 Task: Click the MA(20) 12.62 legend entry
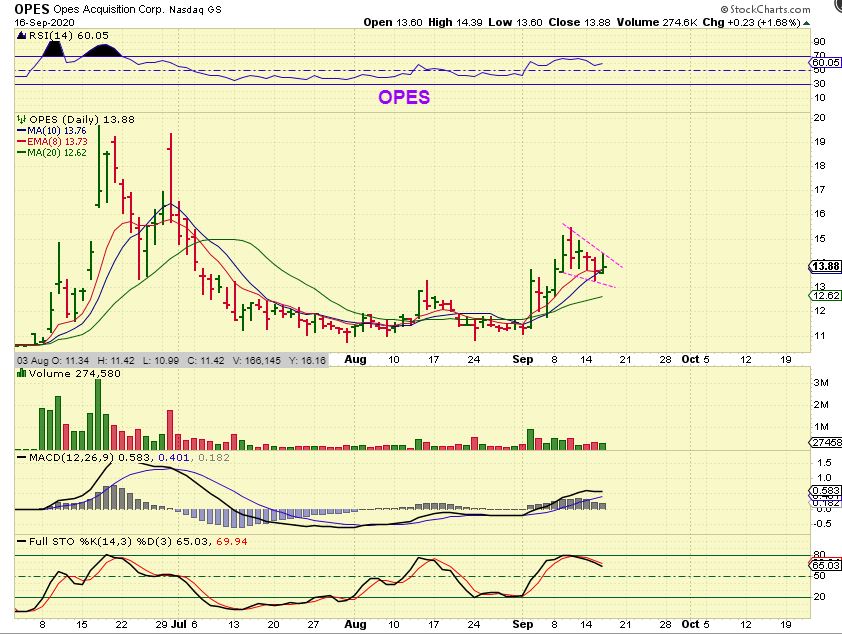[x=53, y=152]
